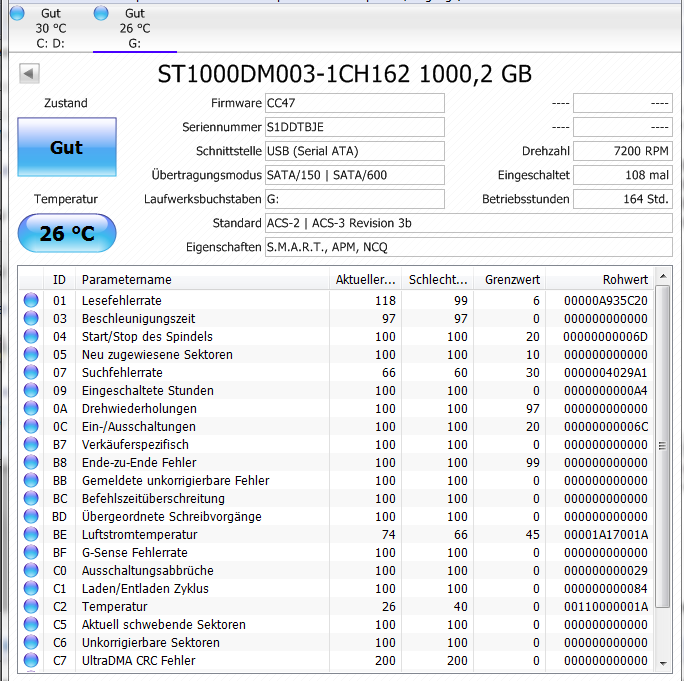This screenshot has width=684, height=681.
Task: Select the Luftstromtemperatur parameter name
Action: (139, 534)
